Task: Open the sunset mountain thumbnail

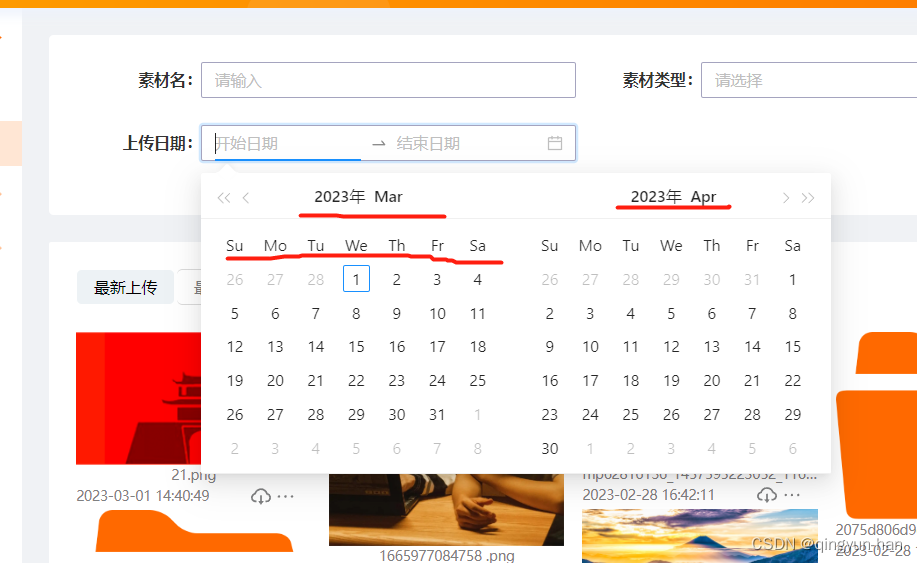Action: [699, 536]
